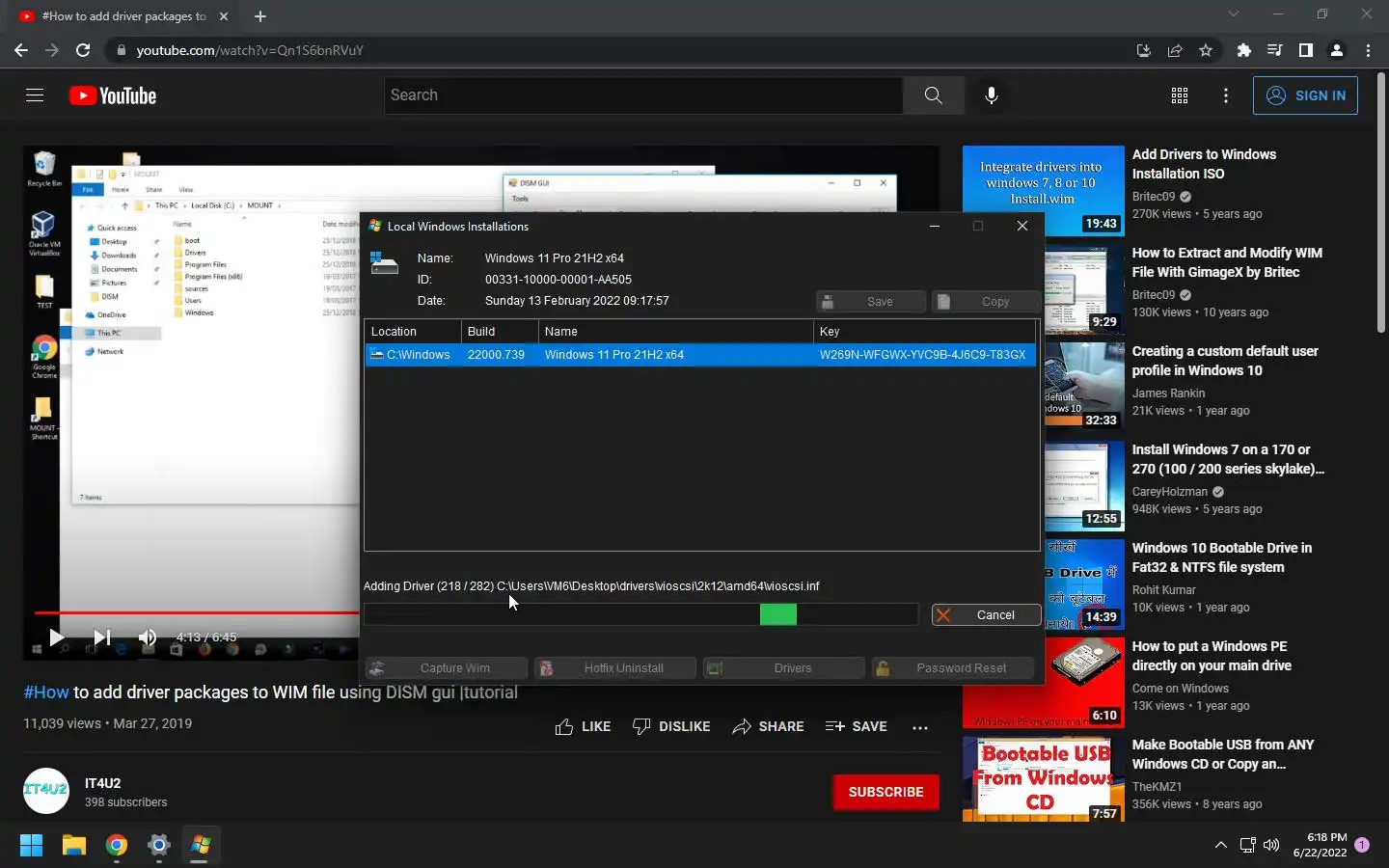Dislike the video
Screen dimensions: 1389x868
[671, 726]
